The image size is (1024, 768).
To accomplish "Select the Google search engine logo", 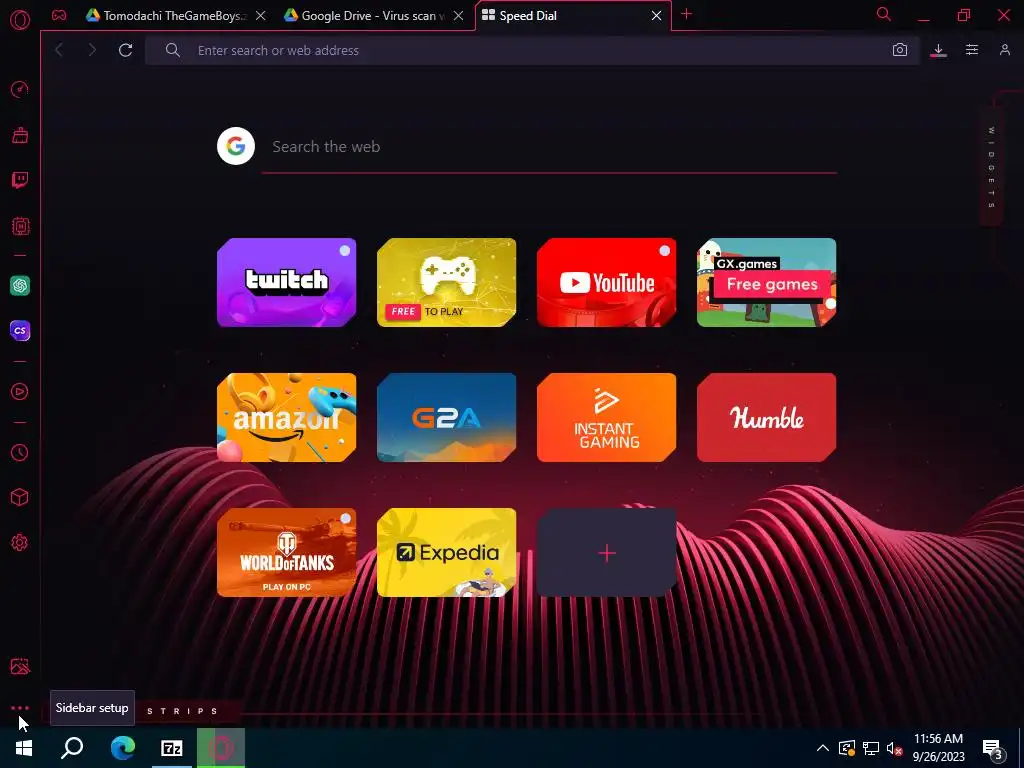I will pos(236,146).
